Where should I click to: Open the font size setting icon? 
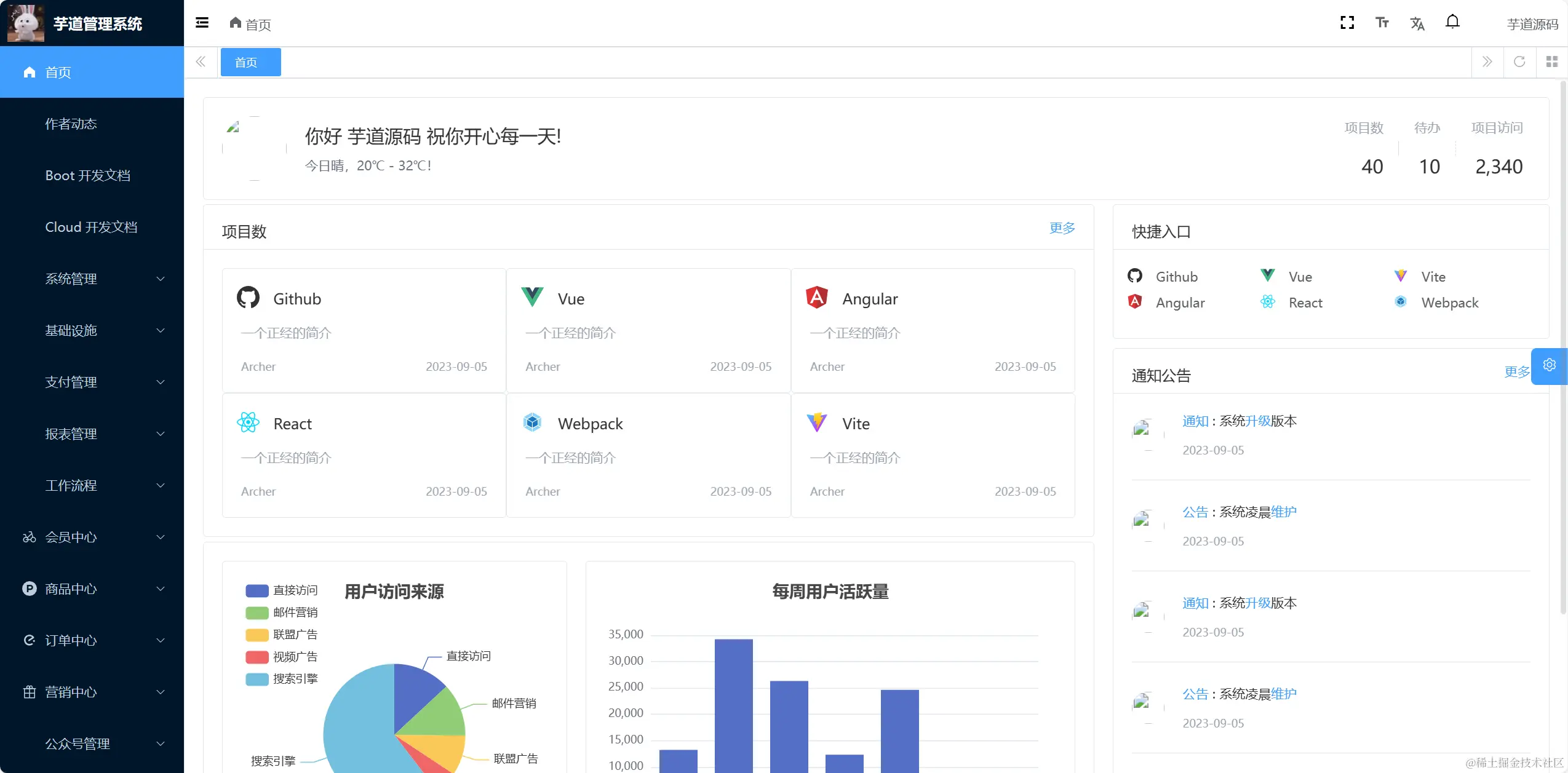1382,23
